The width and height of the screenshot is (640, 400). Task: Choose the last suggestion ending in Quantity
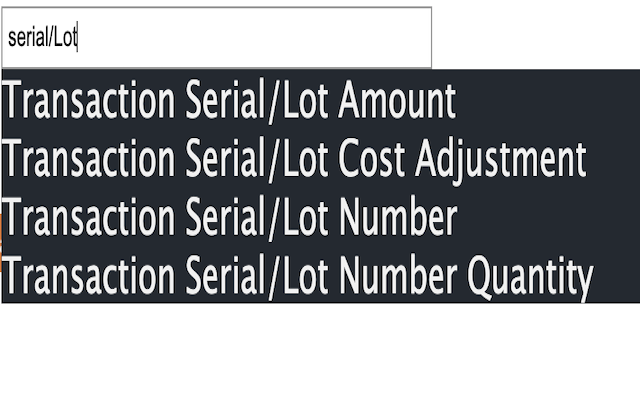(321, 274)
